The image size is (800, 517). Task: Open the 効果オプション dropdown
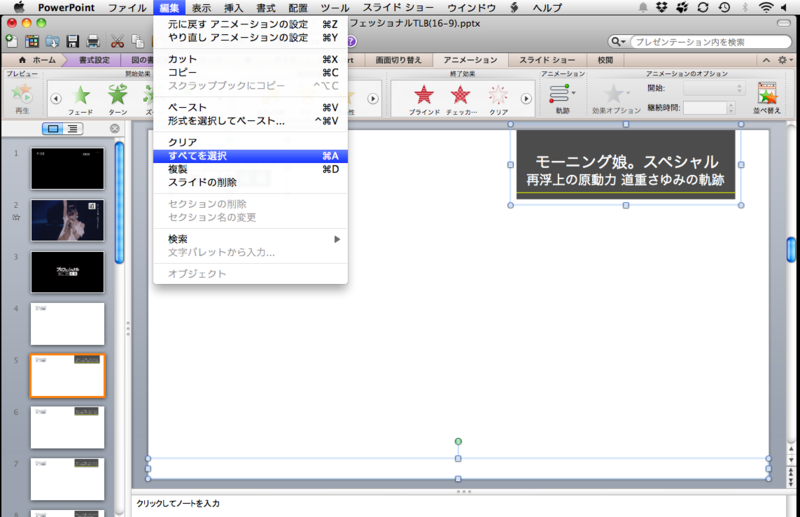point(616,100)
